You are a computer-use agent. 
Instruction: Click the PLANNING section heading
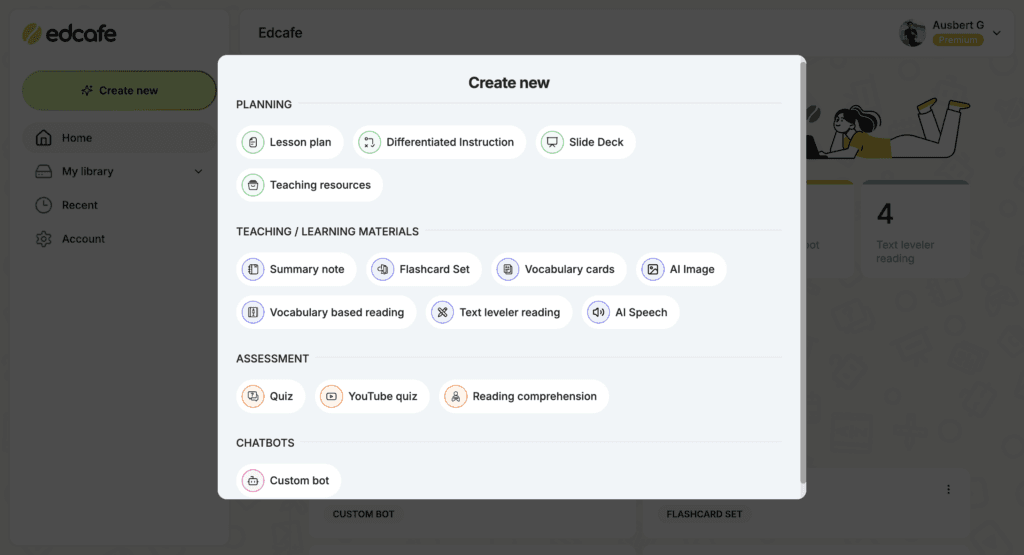(x=264, y=104)
